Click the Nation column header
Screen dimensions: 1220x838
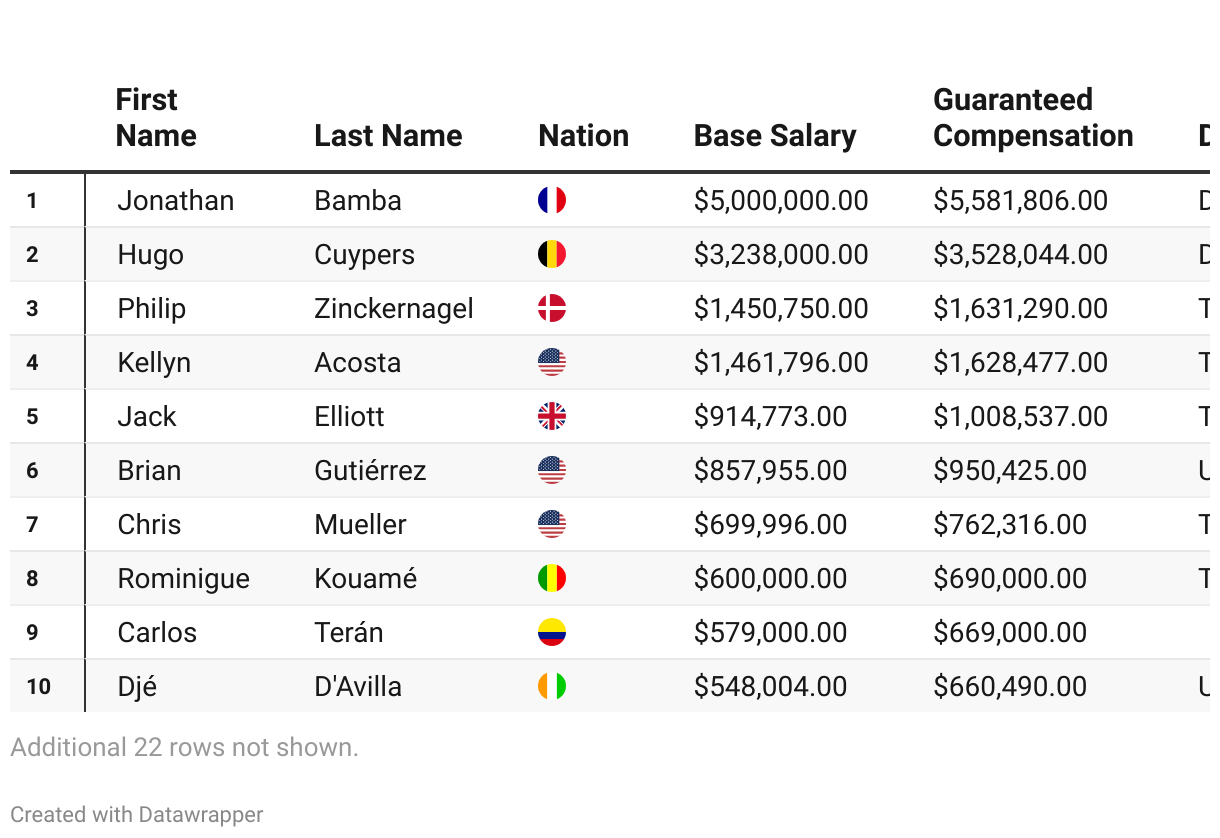584,136
